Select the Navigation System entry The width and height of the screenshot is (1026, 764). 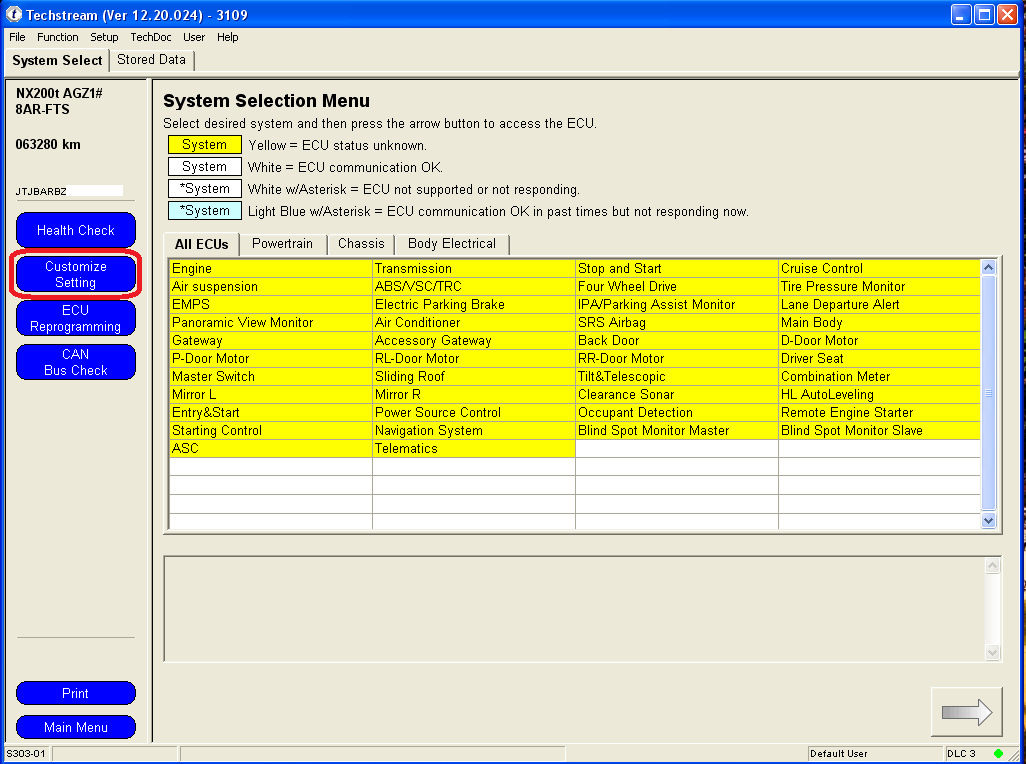click(x=474, y=430)
